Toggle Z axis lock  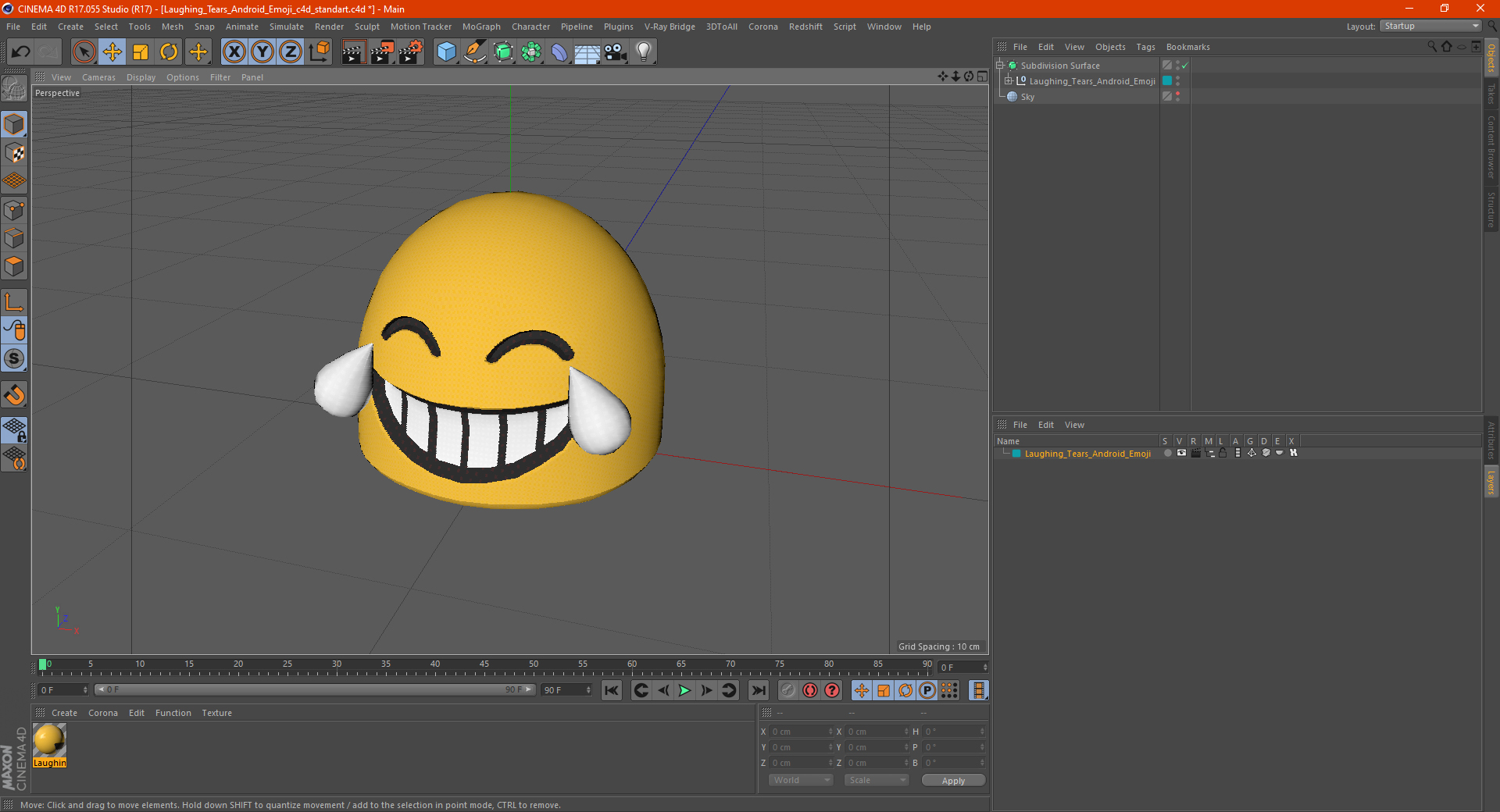point(290,52)
